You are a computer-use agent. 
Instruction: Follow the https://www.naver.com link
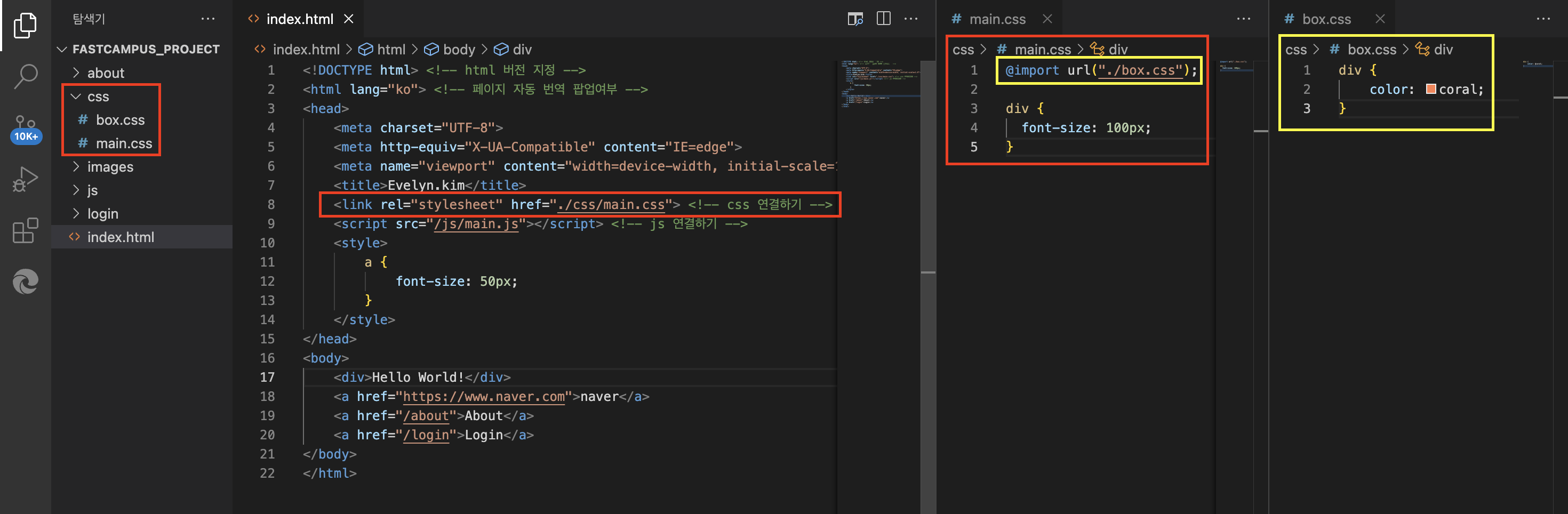[484, 397]
